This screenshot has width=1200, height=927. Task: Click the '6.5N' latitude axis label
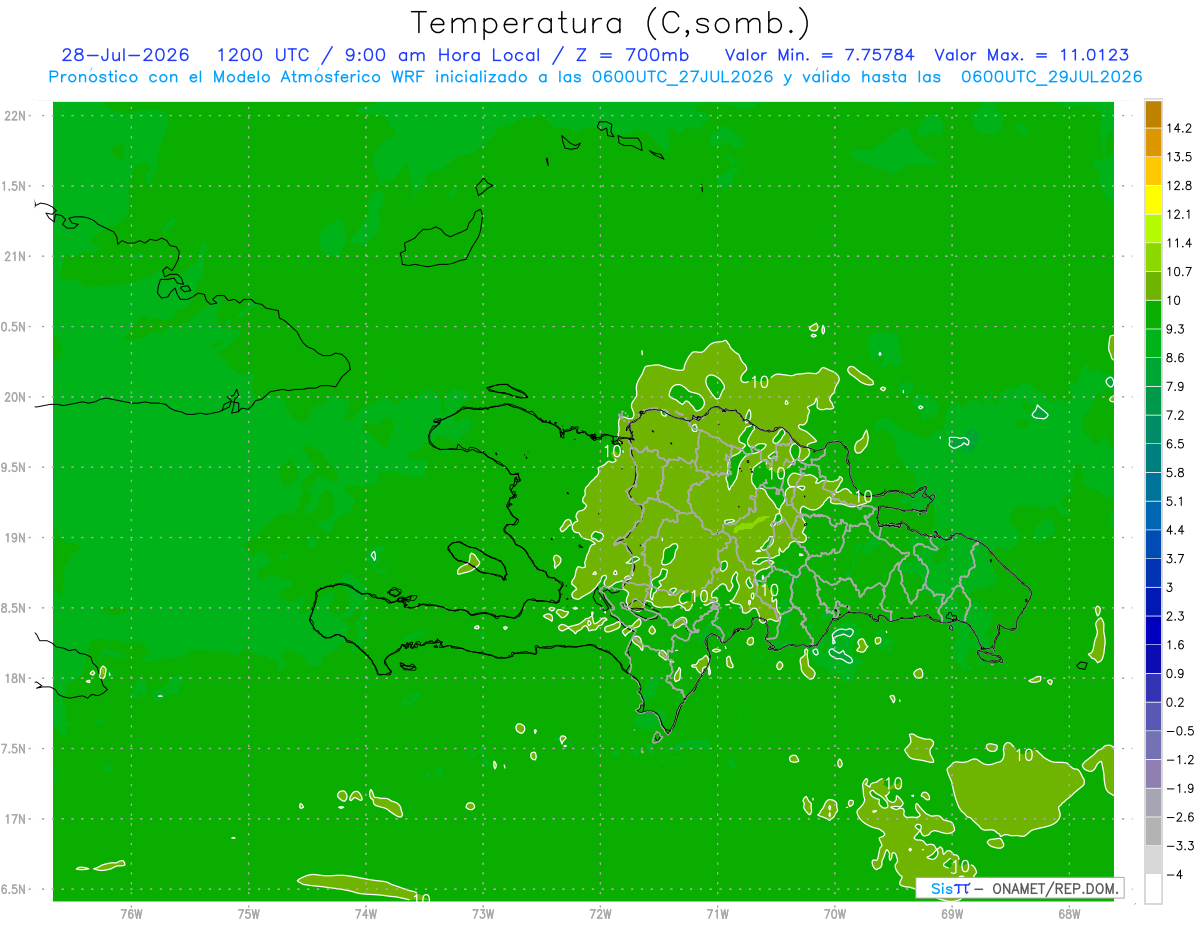pyautogui.click(x=15, y=889)
